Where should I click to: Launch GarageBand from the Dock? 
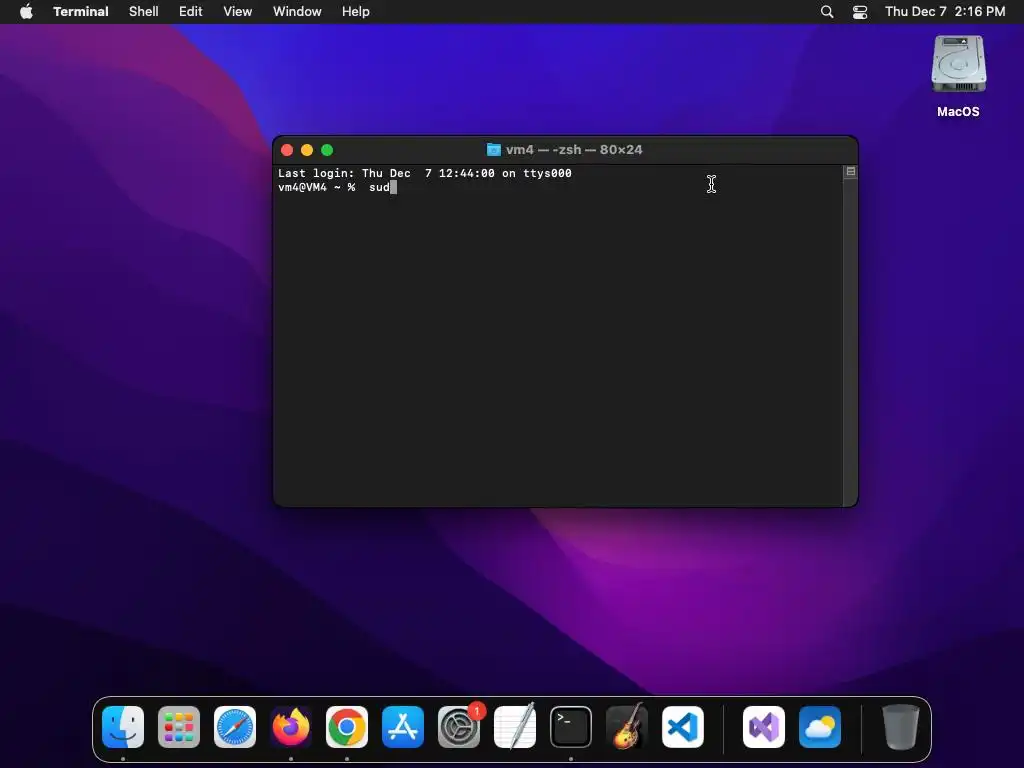coord(627,727)
